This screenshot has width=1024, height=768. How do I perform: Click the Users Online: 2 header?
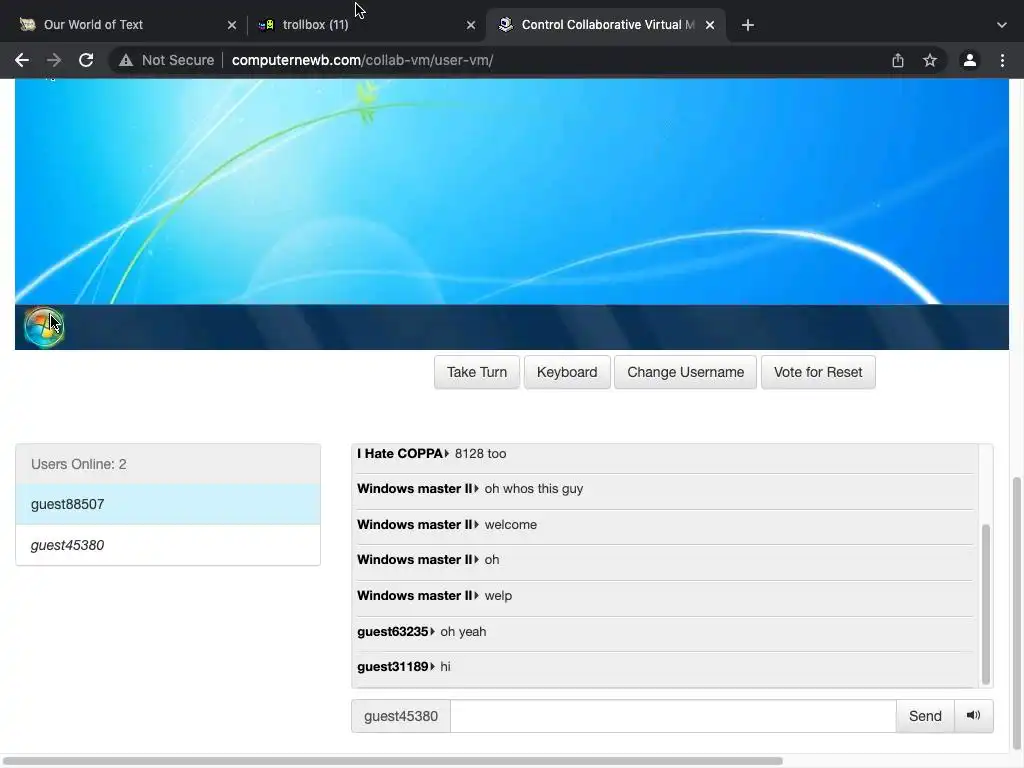[168, 464]
